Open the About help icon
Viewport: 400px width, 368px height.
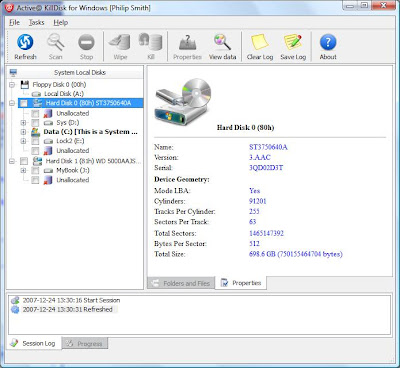328,42
